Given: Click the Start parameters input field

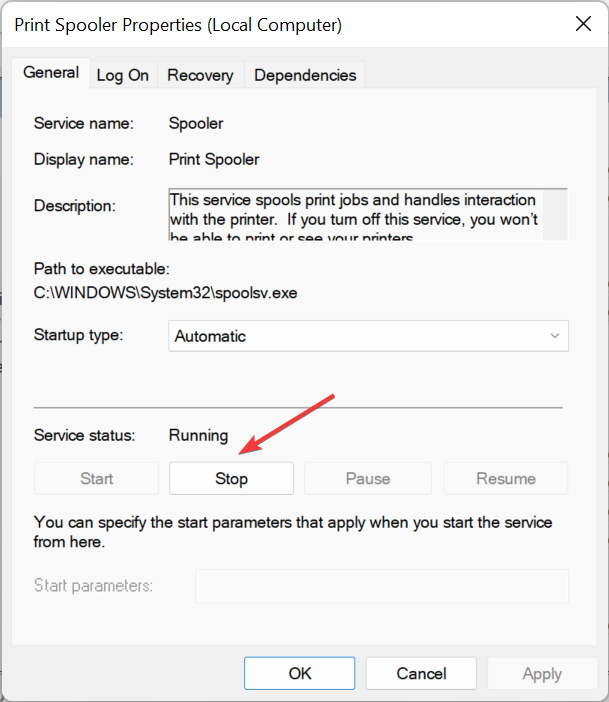Looking at the screenshot, I should 381,586.
